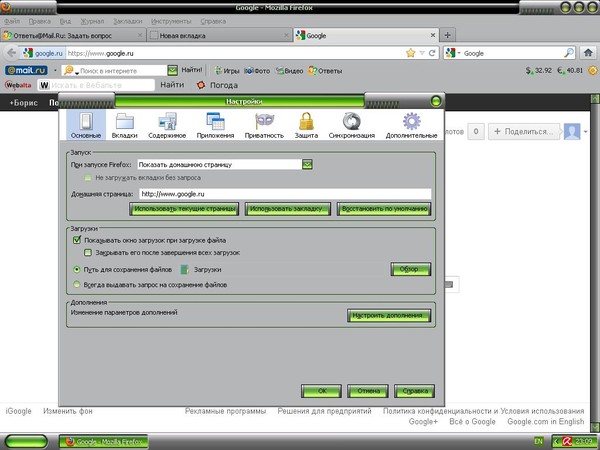Click the Webalta search input field
The height and width of the screenshot is (450, 600).
coord(96,85)
